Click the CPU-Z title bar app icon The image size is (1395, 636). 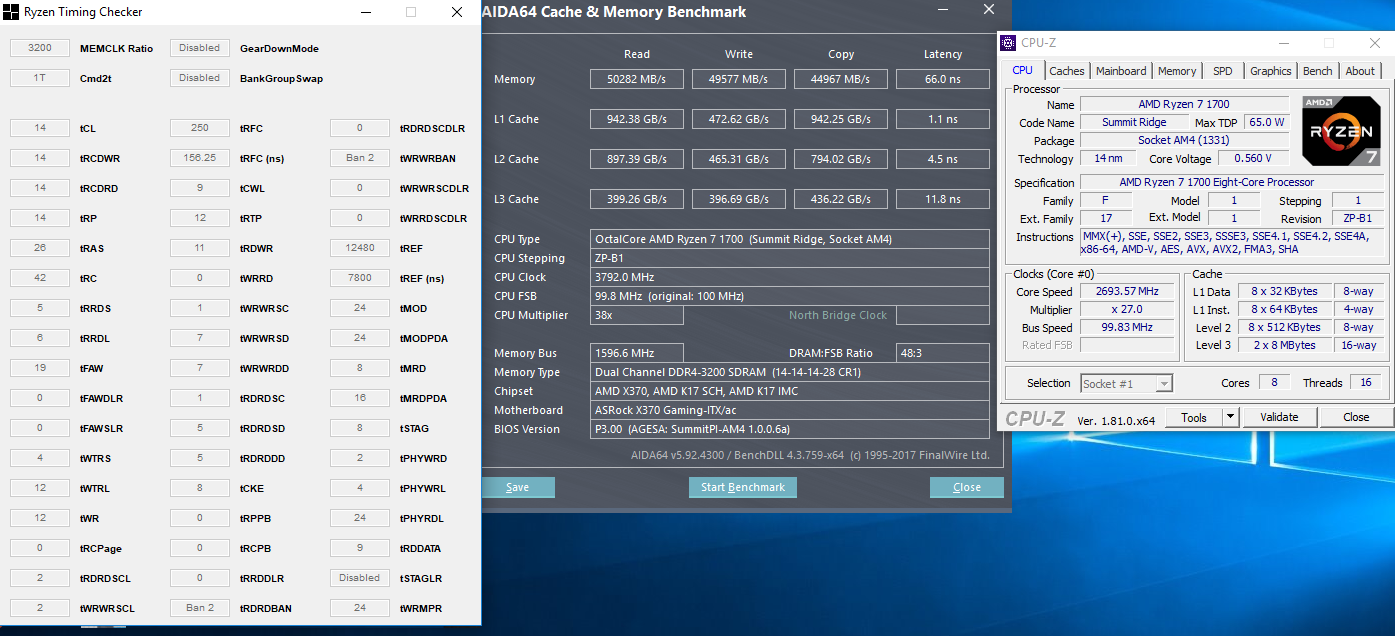1009,43
